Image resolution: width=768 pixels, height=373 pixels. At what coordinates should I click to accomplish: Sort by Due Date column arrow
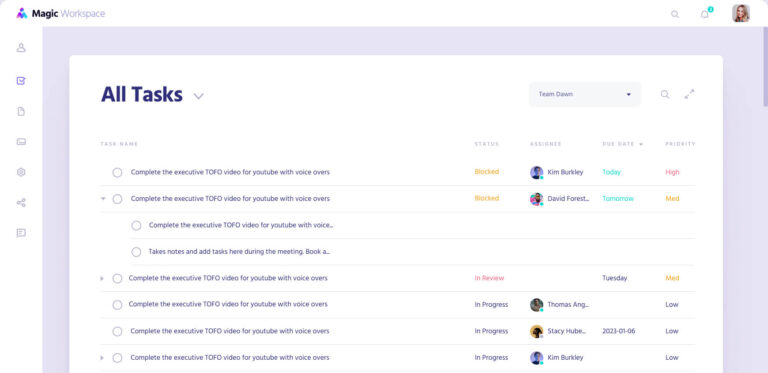[x=641, y=144]
